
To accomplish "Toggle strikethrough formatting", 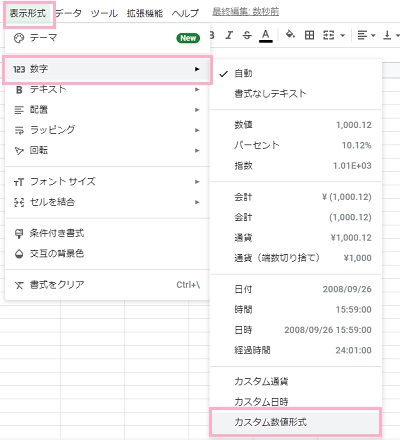I will point(247,35).
